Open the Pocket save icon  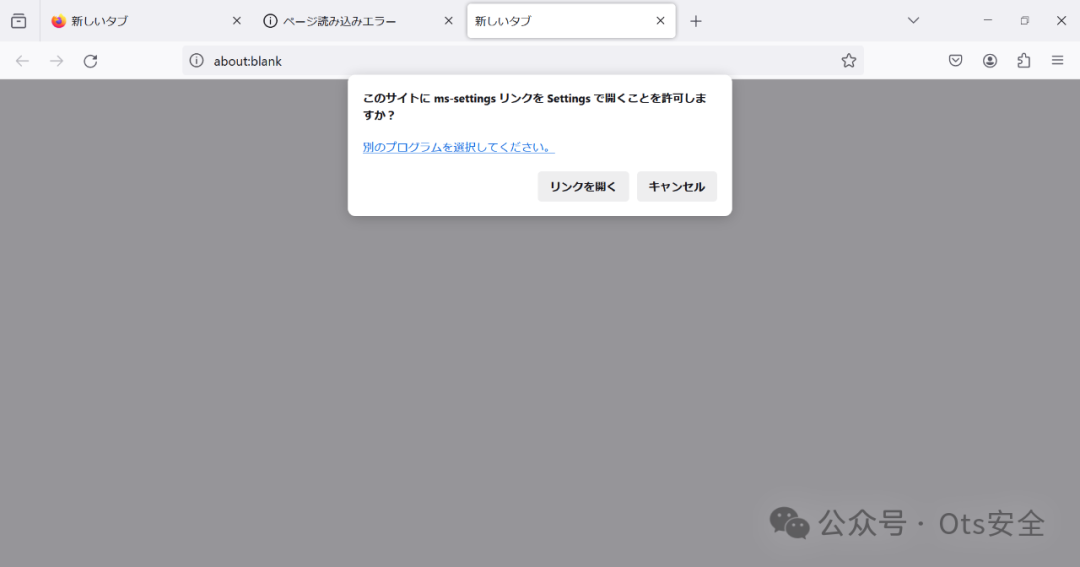click(x=955, y=61)
